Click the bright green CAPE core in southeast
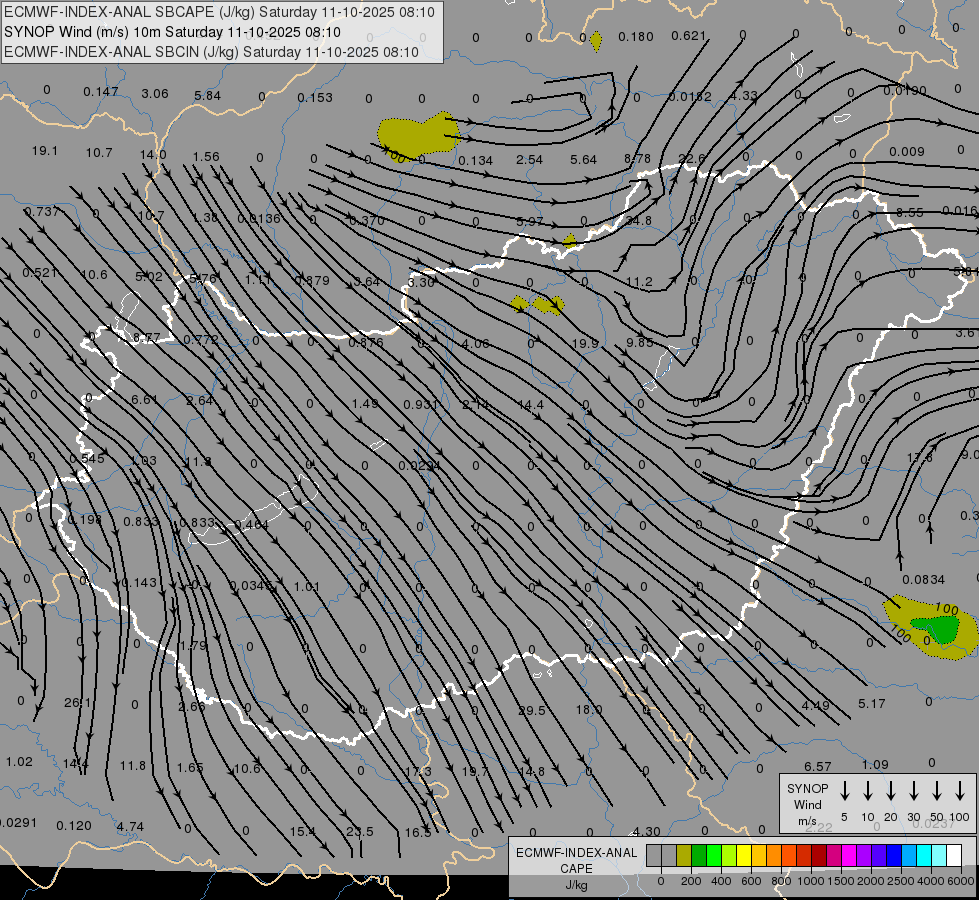Screen dimensions: 979x900 click(x=940, y=629)
